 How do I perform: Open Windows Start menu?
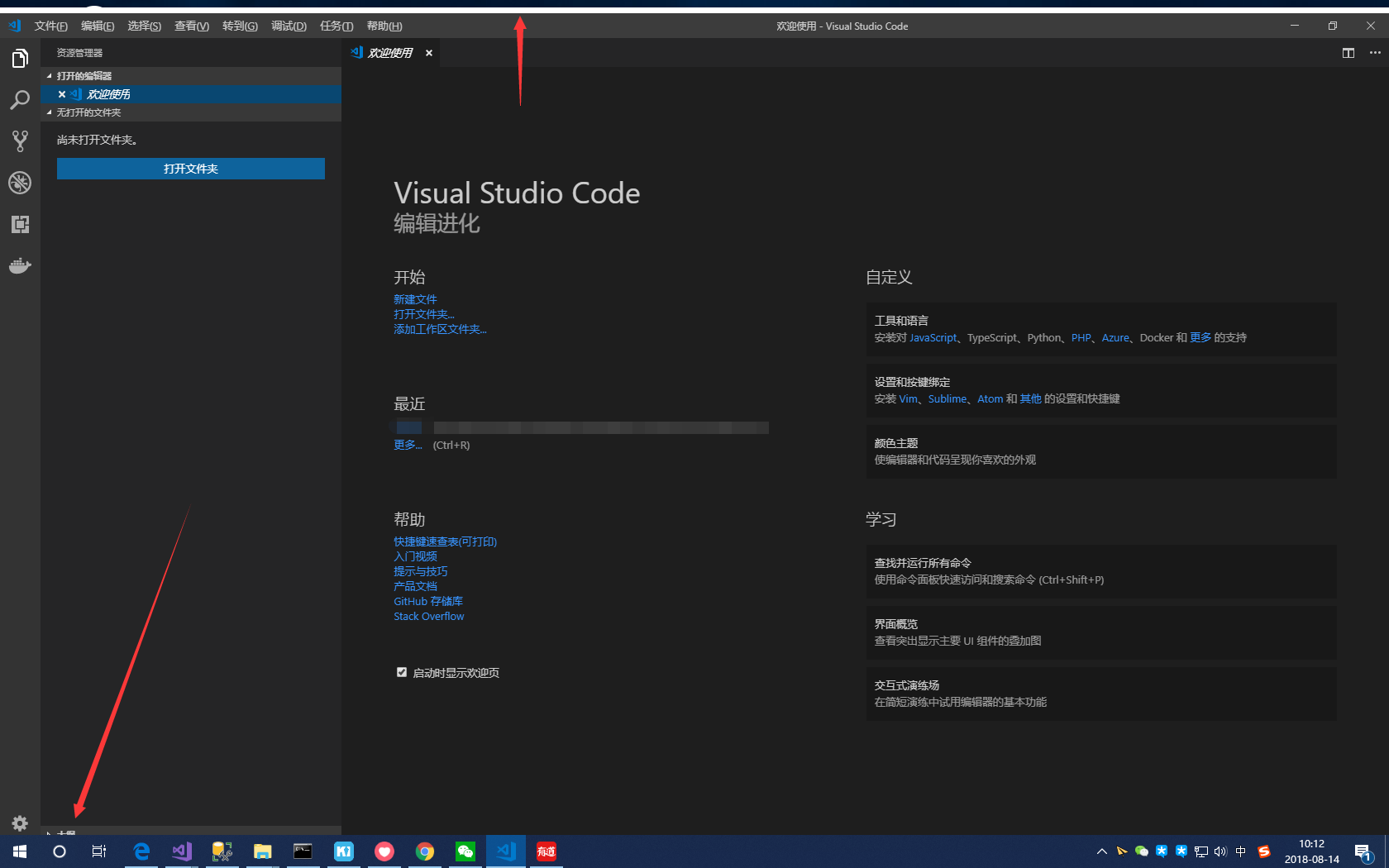point(20,851)
